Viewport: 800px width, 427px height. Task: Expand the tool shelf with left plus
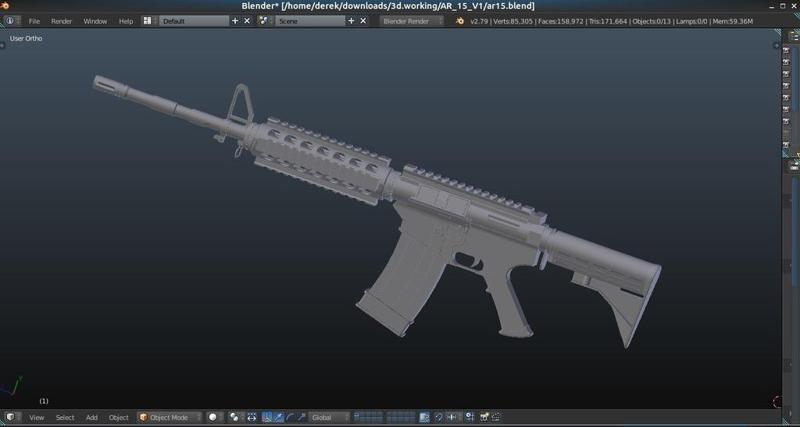(x=2, y=45)
